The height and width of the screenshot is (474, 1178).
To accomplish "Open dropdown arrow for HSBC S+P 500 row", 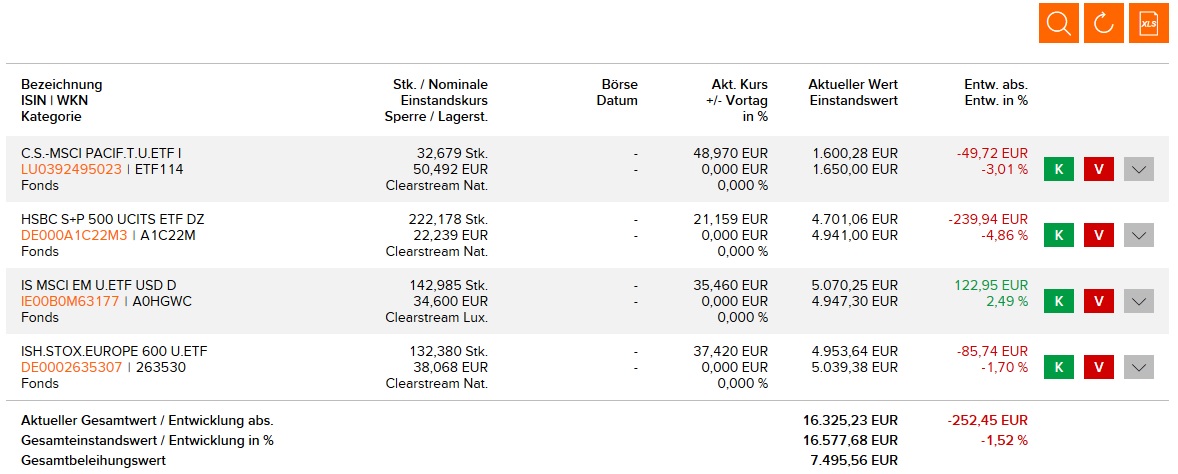I will (1139, 235).
